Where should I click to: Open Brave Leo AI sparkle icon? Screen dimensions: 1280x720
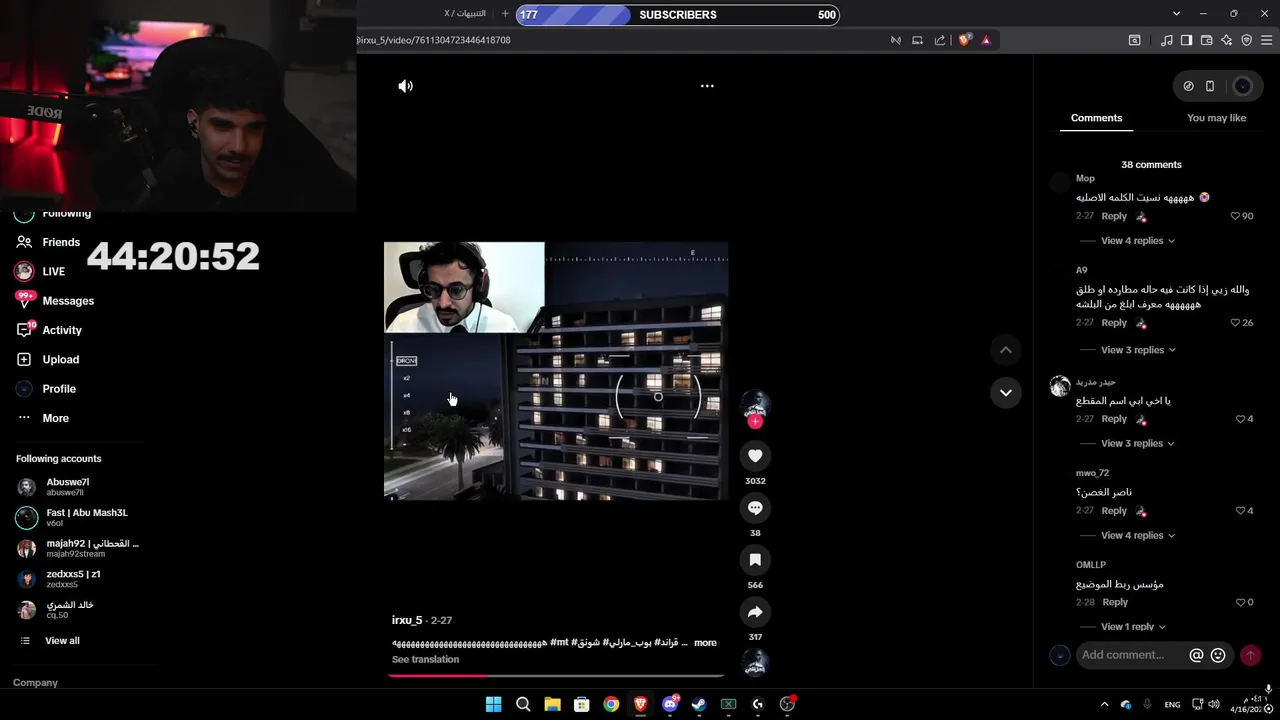tap(1226, 40)
